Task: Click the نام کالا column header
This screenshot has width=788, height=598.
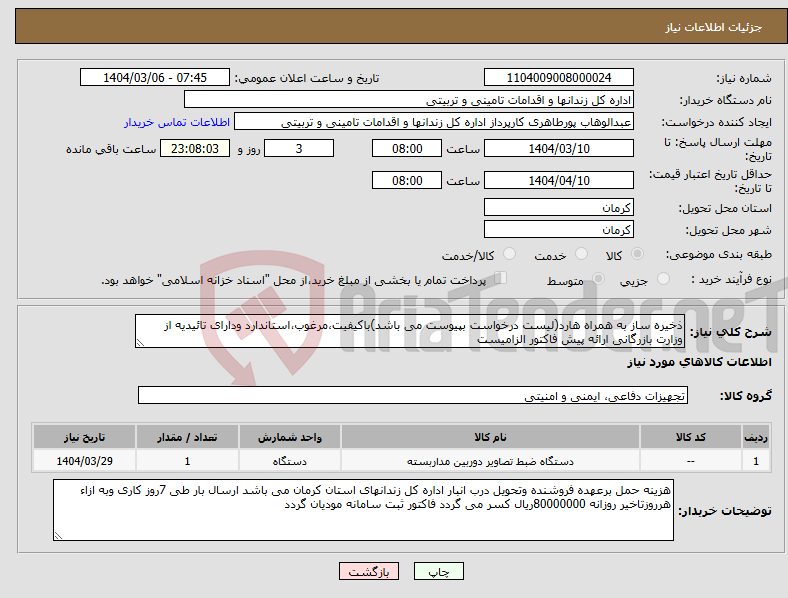Action: point(490,437)
